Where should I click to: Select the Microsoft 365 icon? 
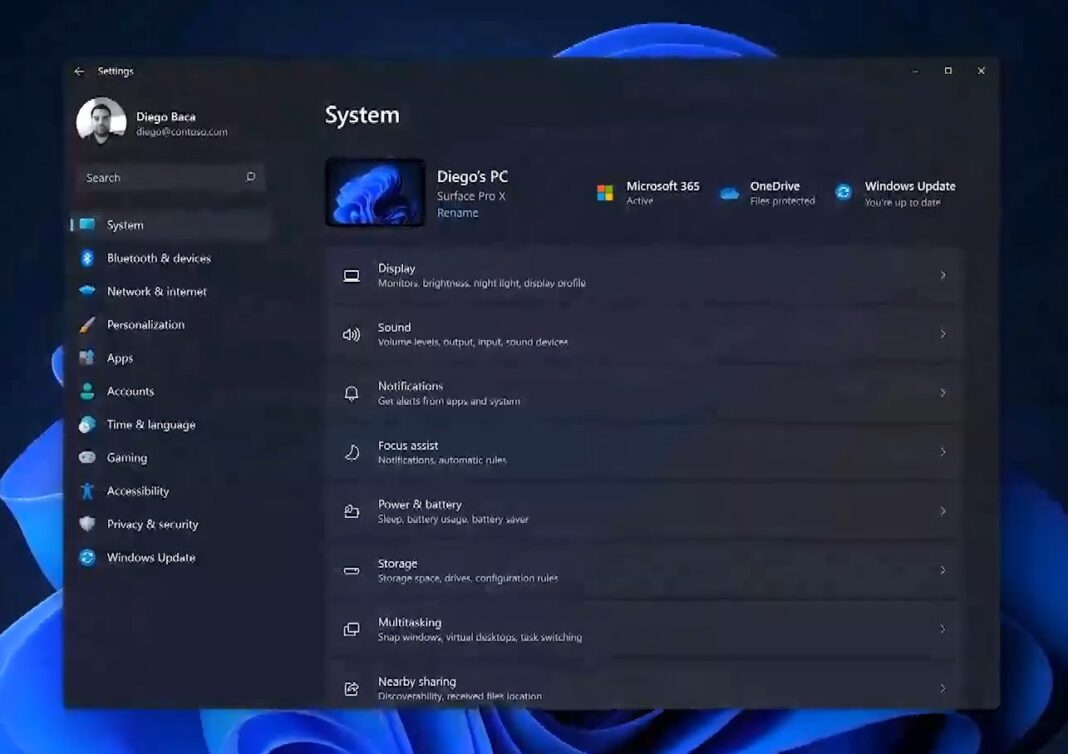[x=604, y=192]
